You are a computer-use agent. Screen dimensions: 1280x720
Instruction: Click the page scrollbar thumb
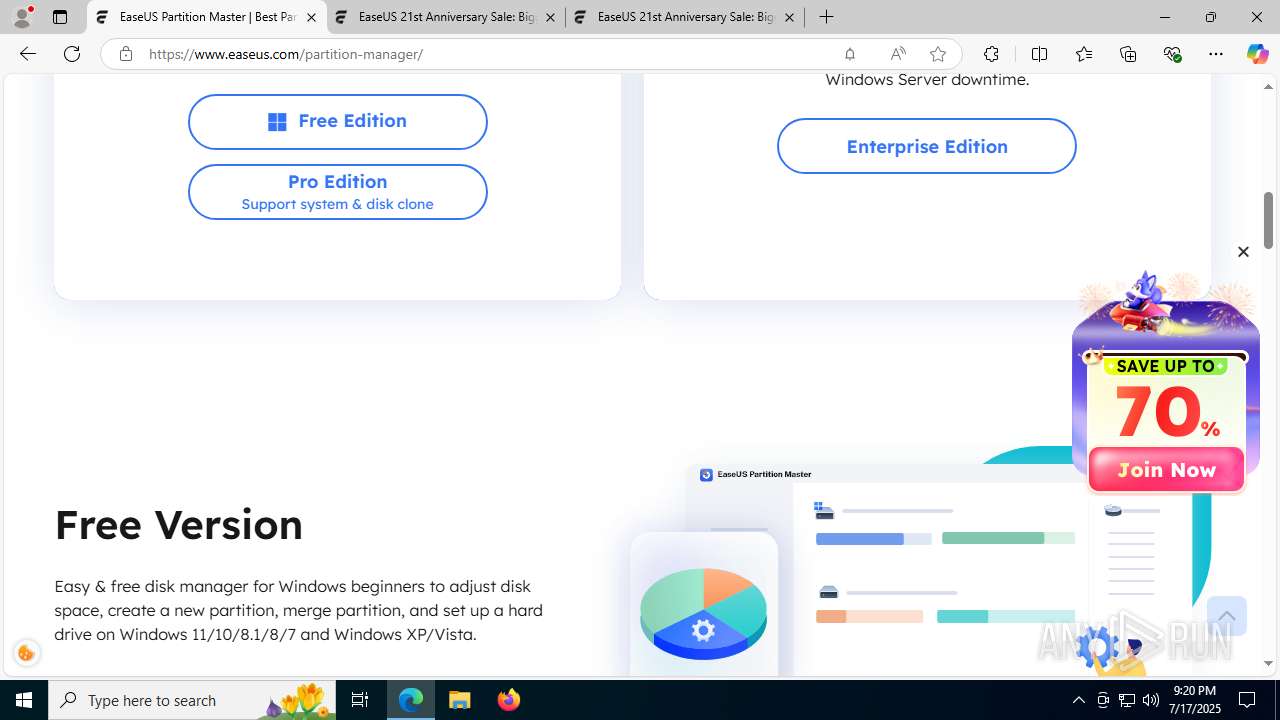(x=1268, y=220)
